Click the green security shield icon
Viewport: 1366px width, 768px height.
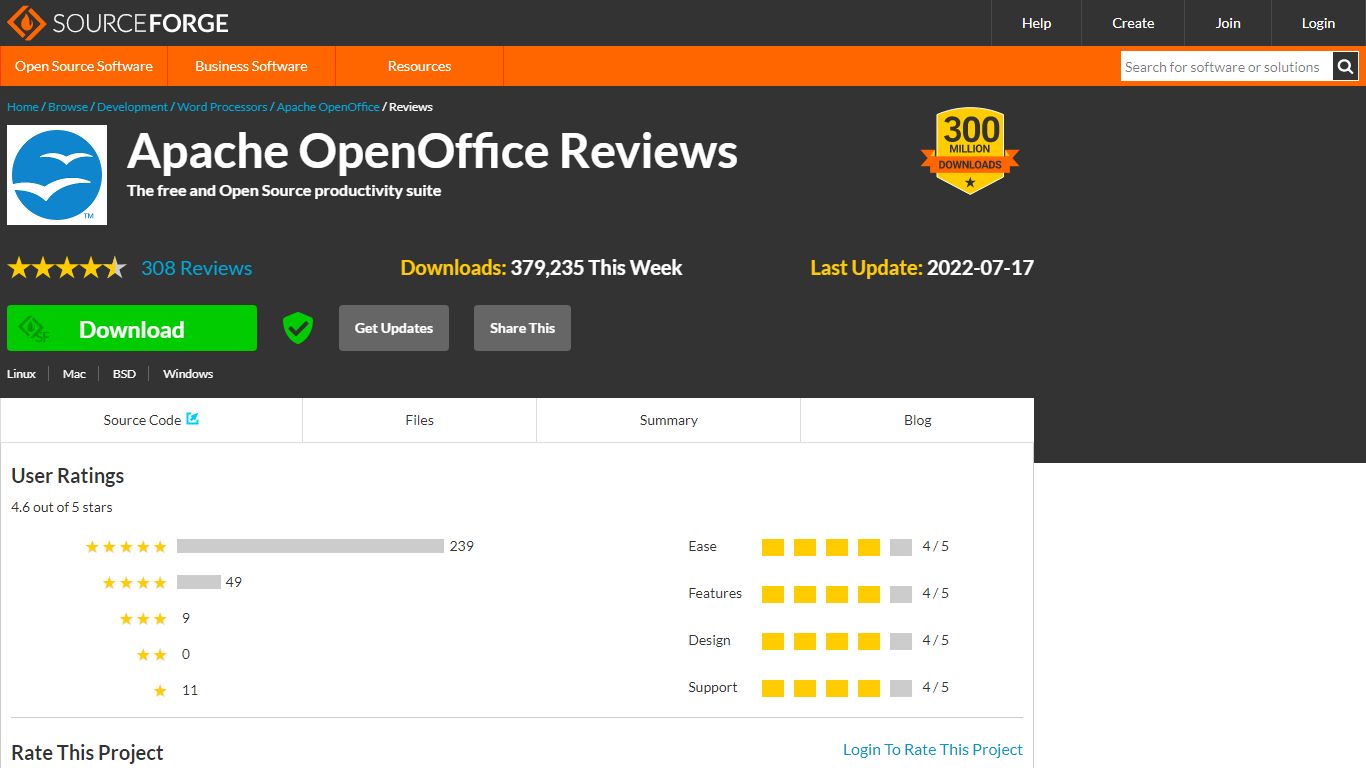pyautogui.click(x=298, y=328)
